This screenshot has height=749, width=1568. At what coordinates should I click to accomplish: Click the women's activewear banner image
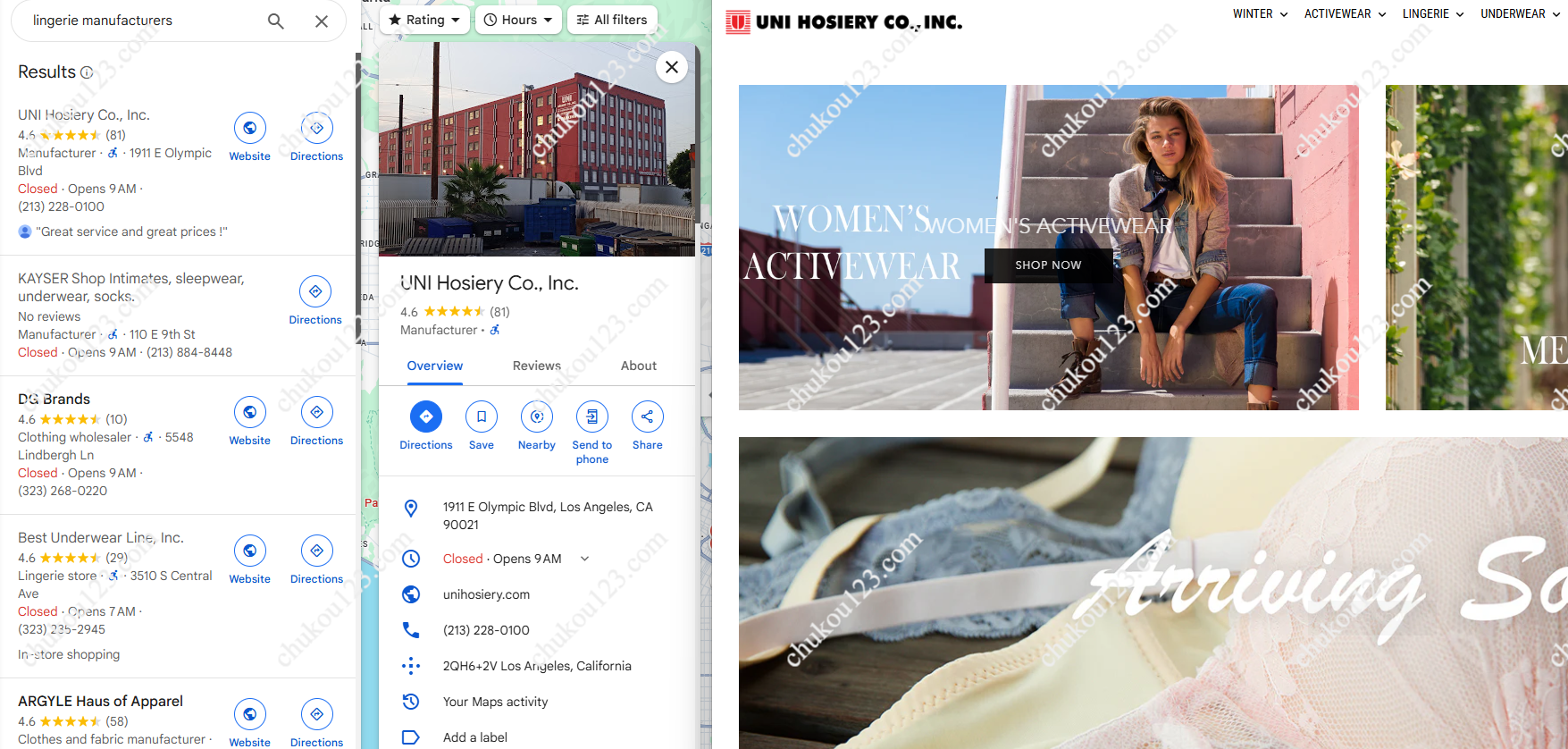click(x=1049, y=248)
